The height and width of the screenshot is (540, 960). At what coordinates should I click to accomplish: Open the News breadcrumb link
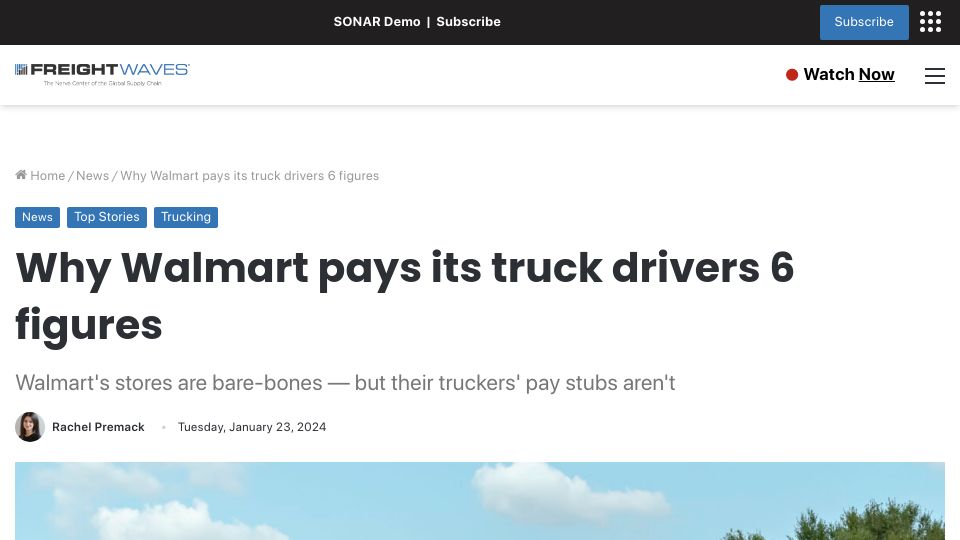tap(92, 176)
